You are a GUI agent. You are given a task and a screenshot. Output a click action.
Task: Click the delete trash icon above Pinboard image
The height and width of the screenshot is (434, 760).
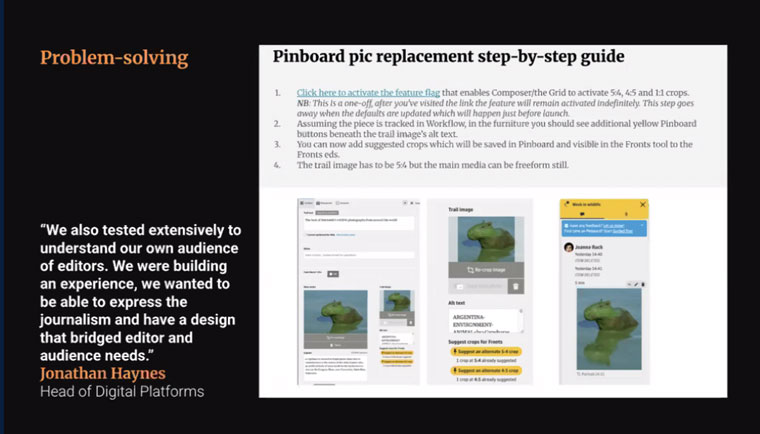point(643,284)
